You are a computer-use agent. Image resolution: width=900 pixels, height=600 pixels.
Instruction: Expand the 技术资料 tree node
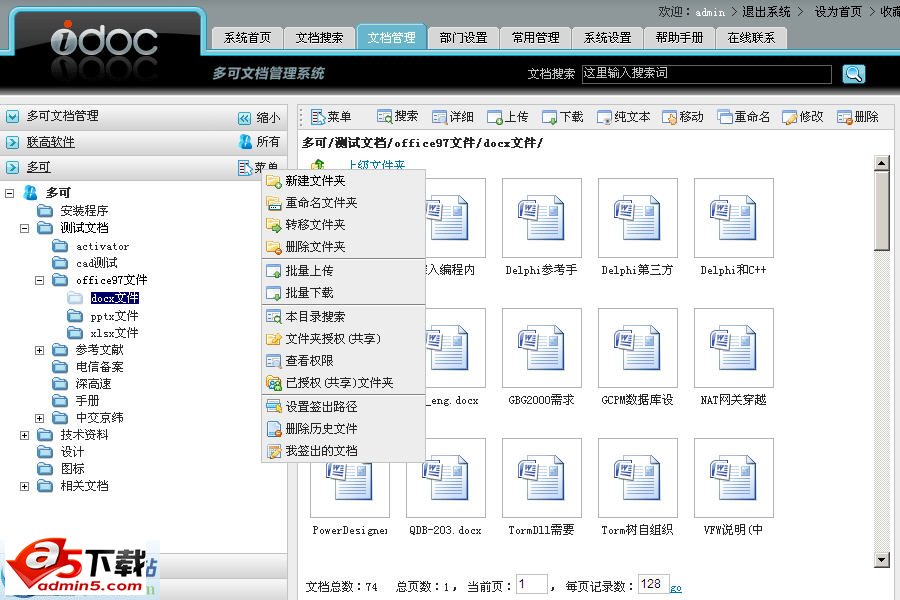[x=22, y=434]
